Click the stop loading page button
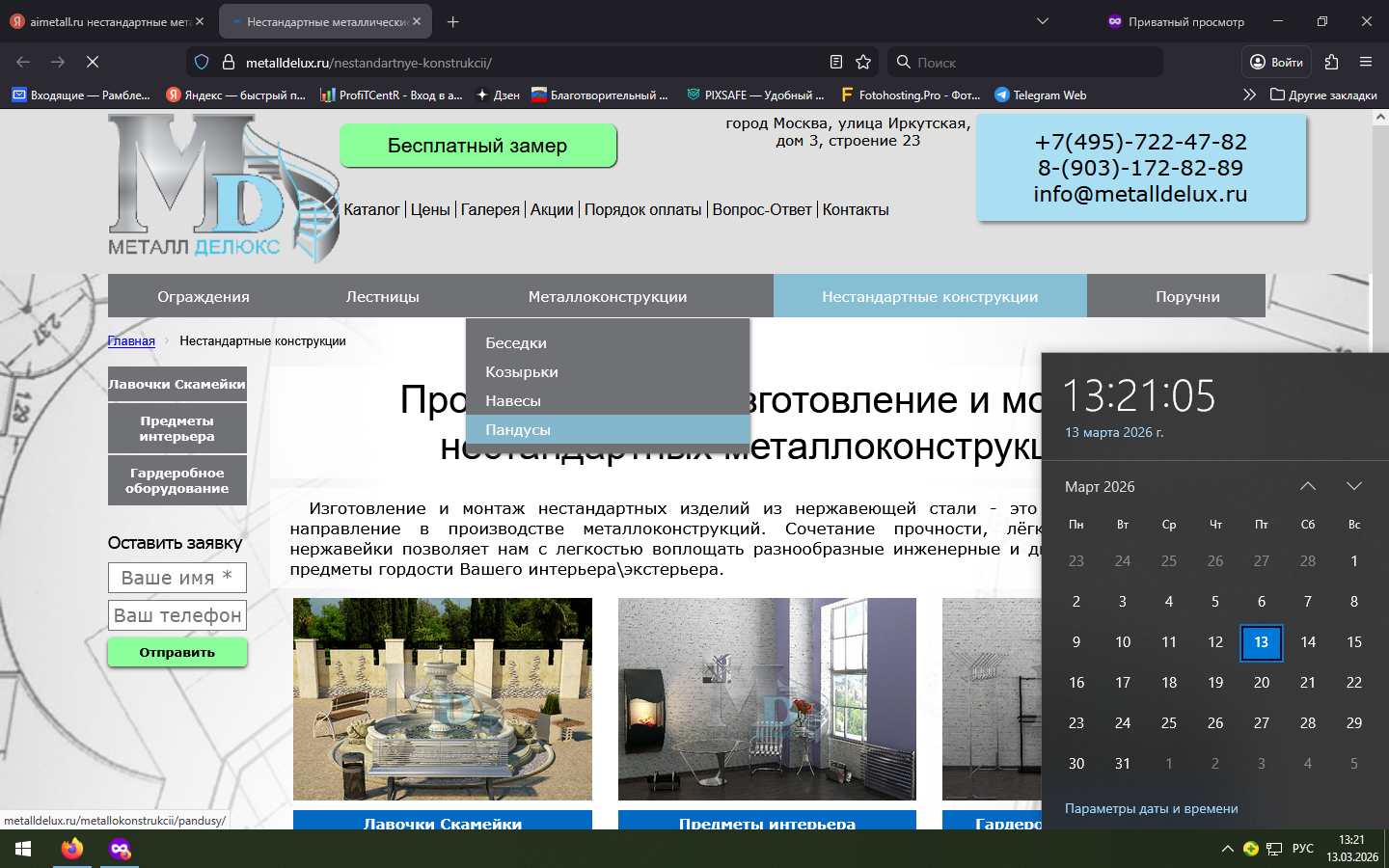The width and height of the screenshot is (1389, 868). (93, 62)
